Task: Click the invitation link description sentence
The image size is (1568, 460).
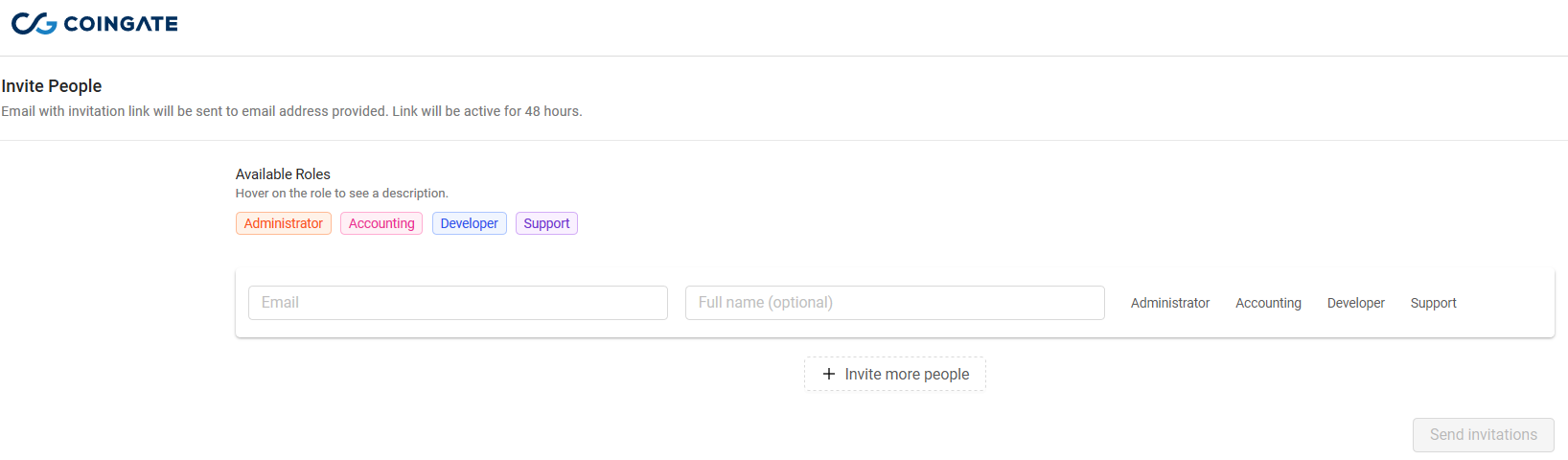Action: pyautogui.click(x=291, y=111)
